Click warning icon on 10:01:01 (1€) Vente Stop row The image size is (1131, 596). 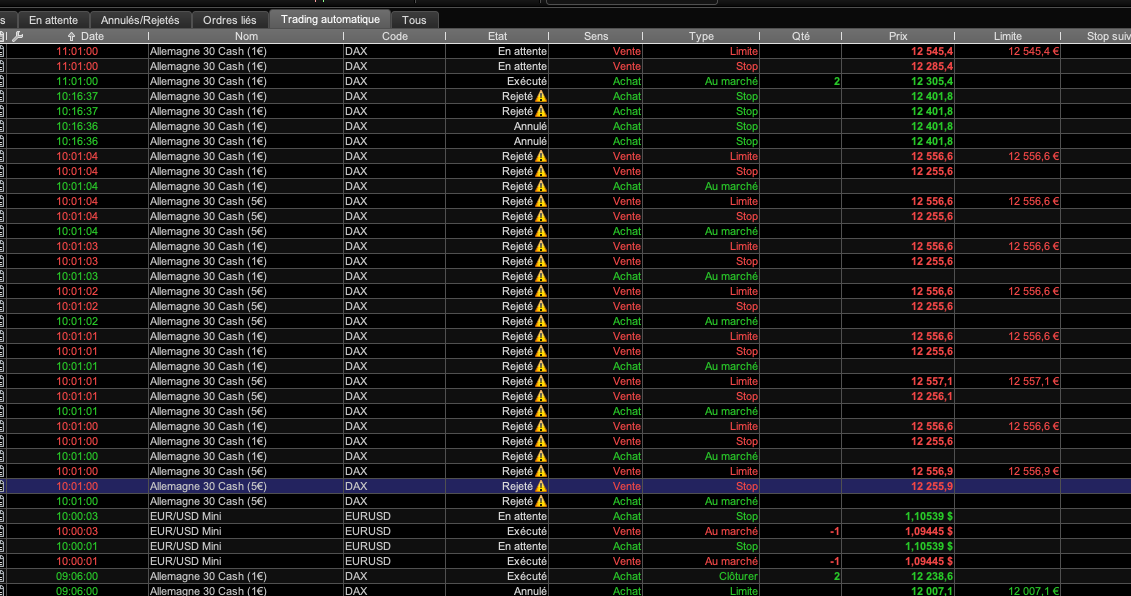tap(541, 351)
